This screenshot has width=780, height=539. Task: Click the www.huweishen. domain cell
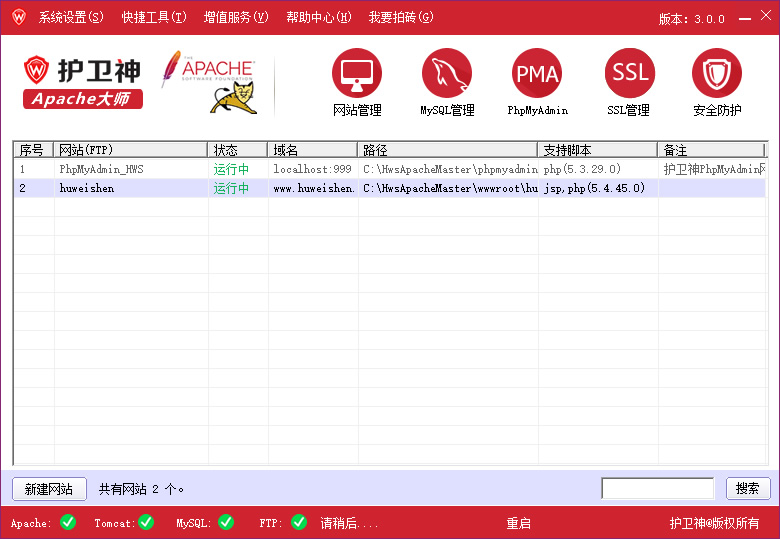pyautogui.click(x=314, y=188)
